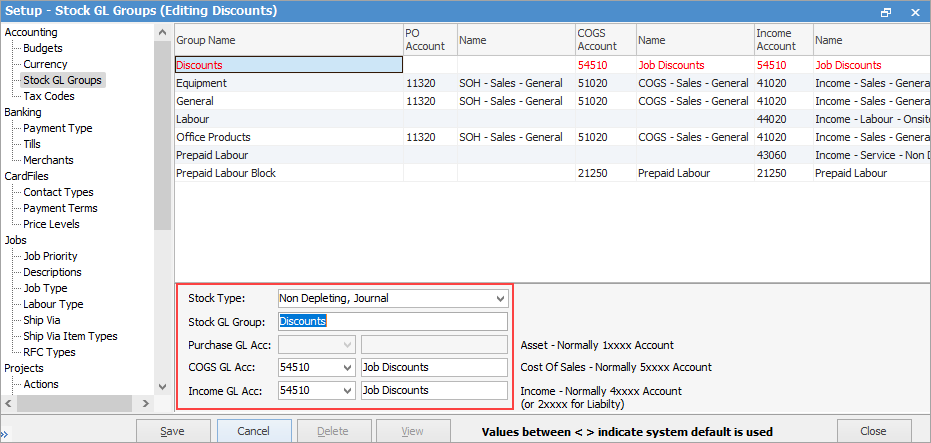Select Price Levels under CardFiles
The height and width of the screenshot is (443, 931).
coord(52,224)
